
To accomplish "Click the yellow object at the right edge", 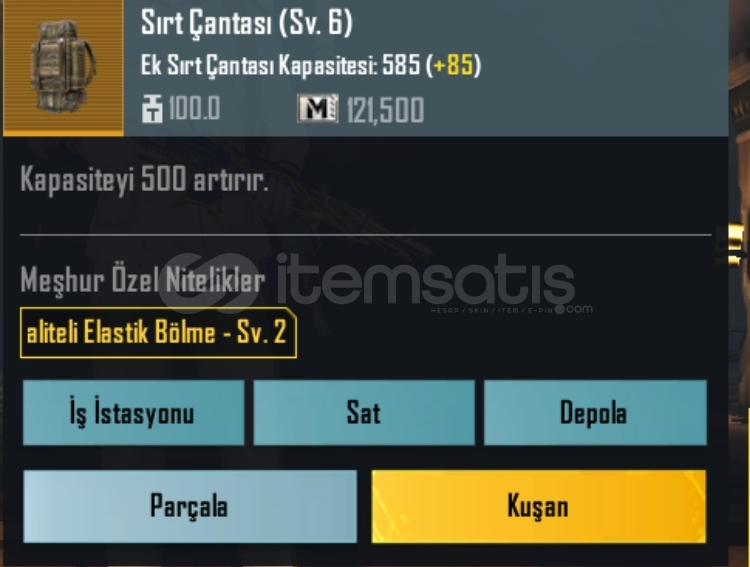I will pos(738,246).
